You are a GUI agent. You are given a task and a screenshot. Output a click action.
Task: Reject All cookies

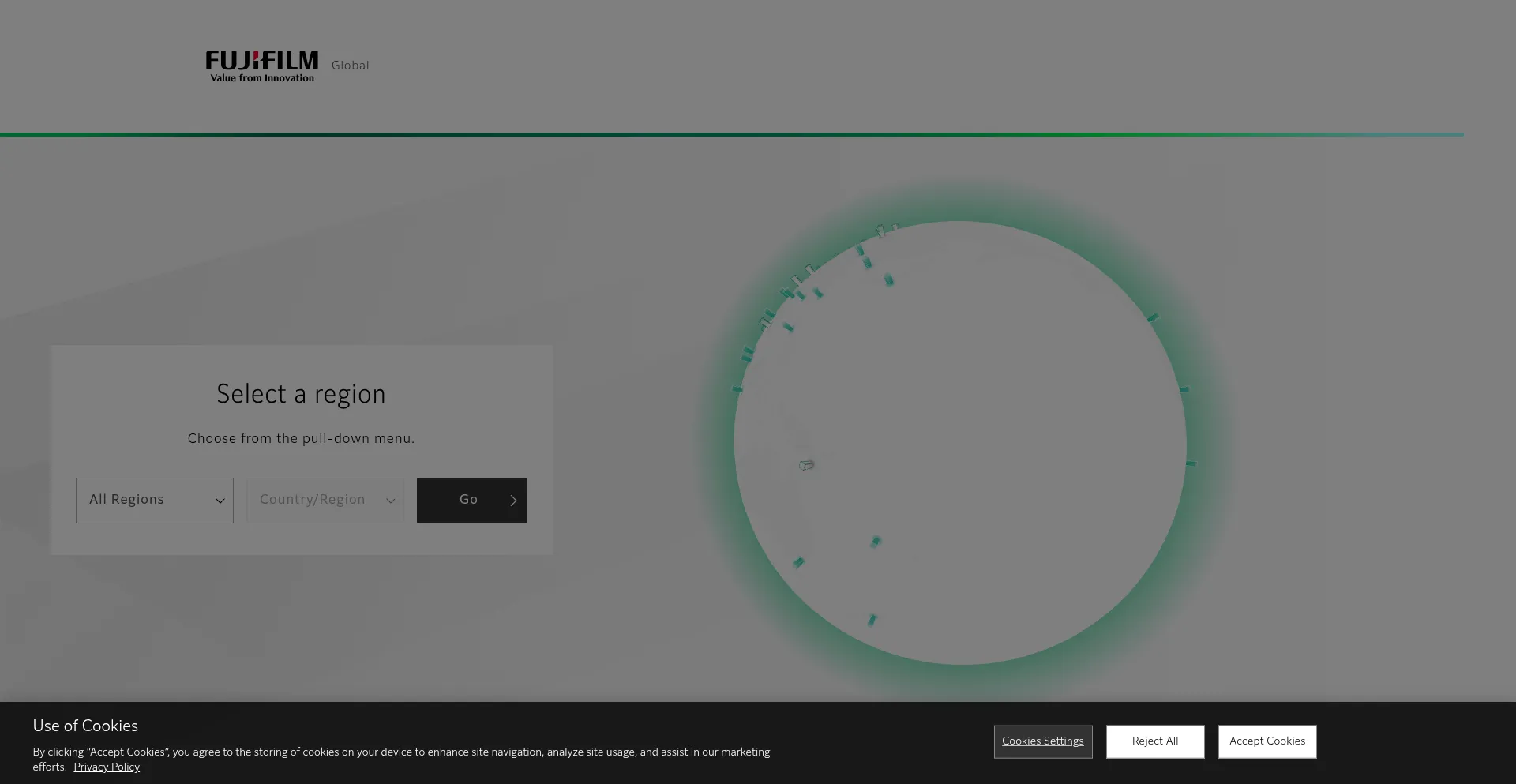[x=1154, y=741]
